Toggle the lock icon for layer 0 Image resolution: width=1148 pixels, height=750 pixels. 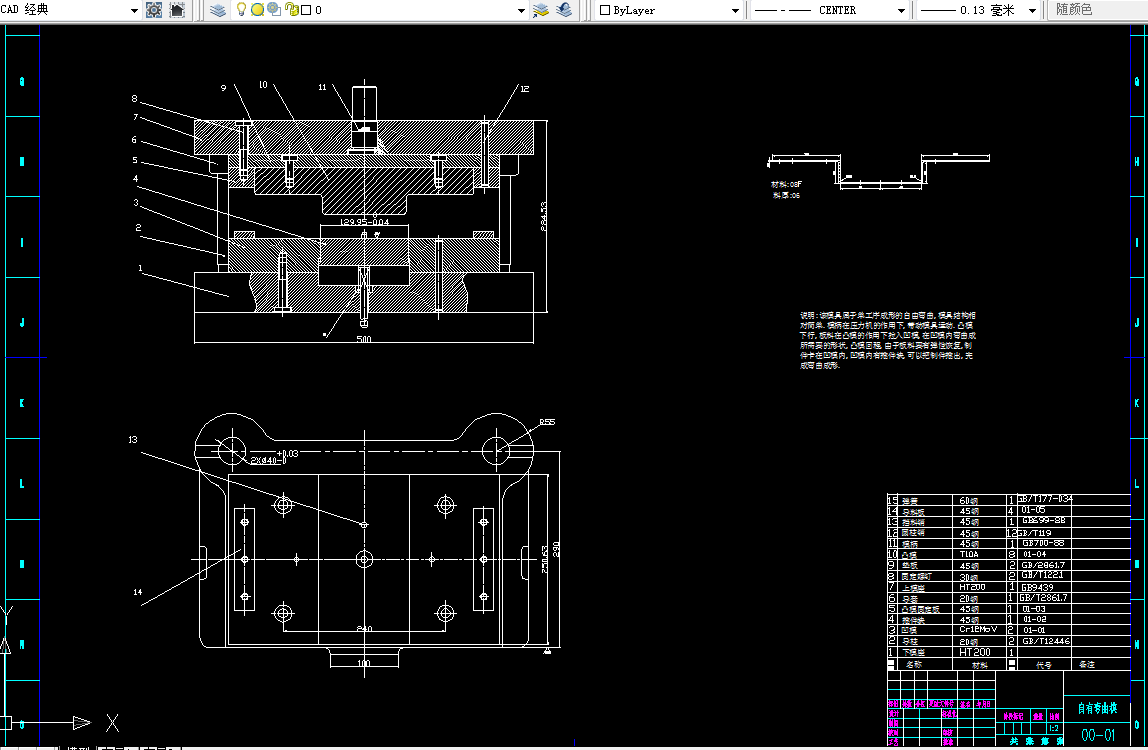pos(290,10)
